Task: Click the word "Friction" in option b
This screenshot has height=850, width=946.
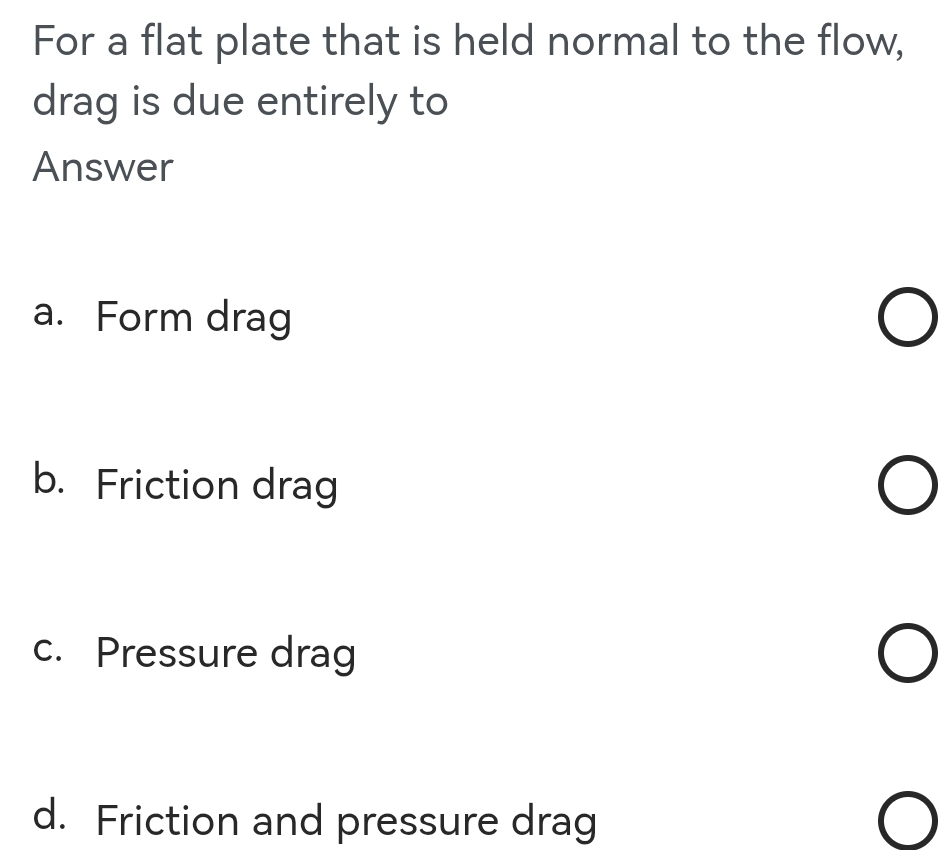Action: tap(167, 486)
